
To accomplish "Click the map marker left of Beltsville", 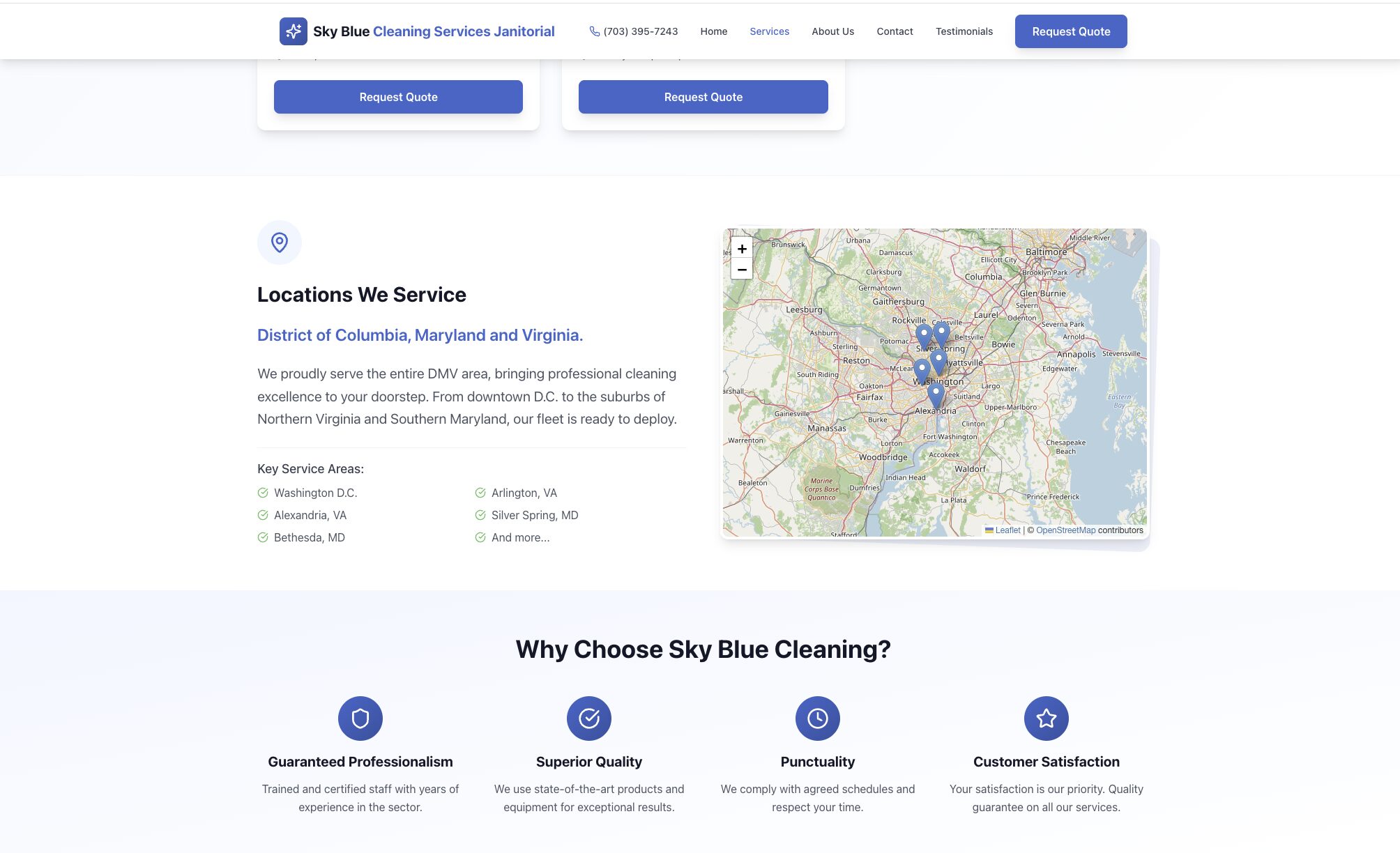I will [x=941, y=335].
